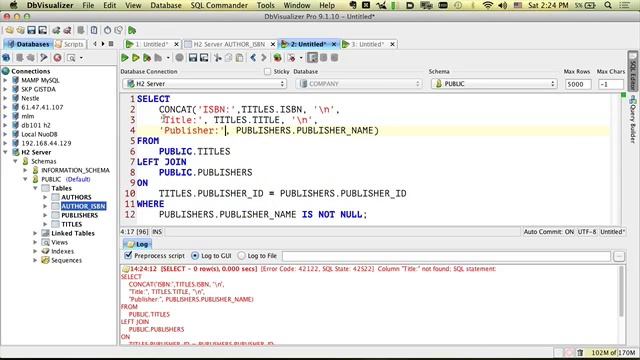Viewport: 640px width, 360px height.
Task: Select the Log to GUI radio button
Action: point(195,256)
